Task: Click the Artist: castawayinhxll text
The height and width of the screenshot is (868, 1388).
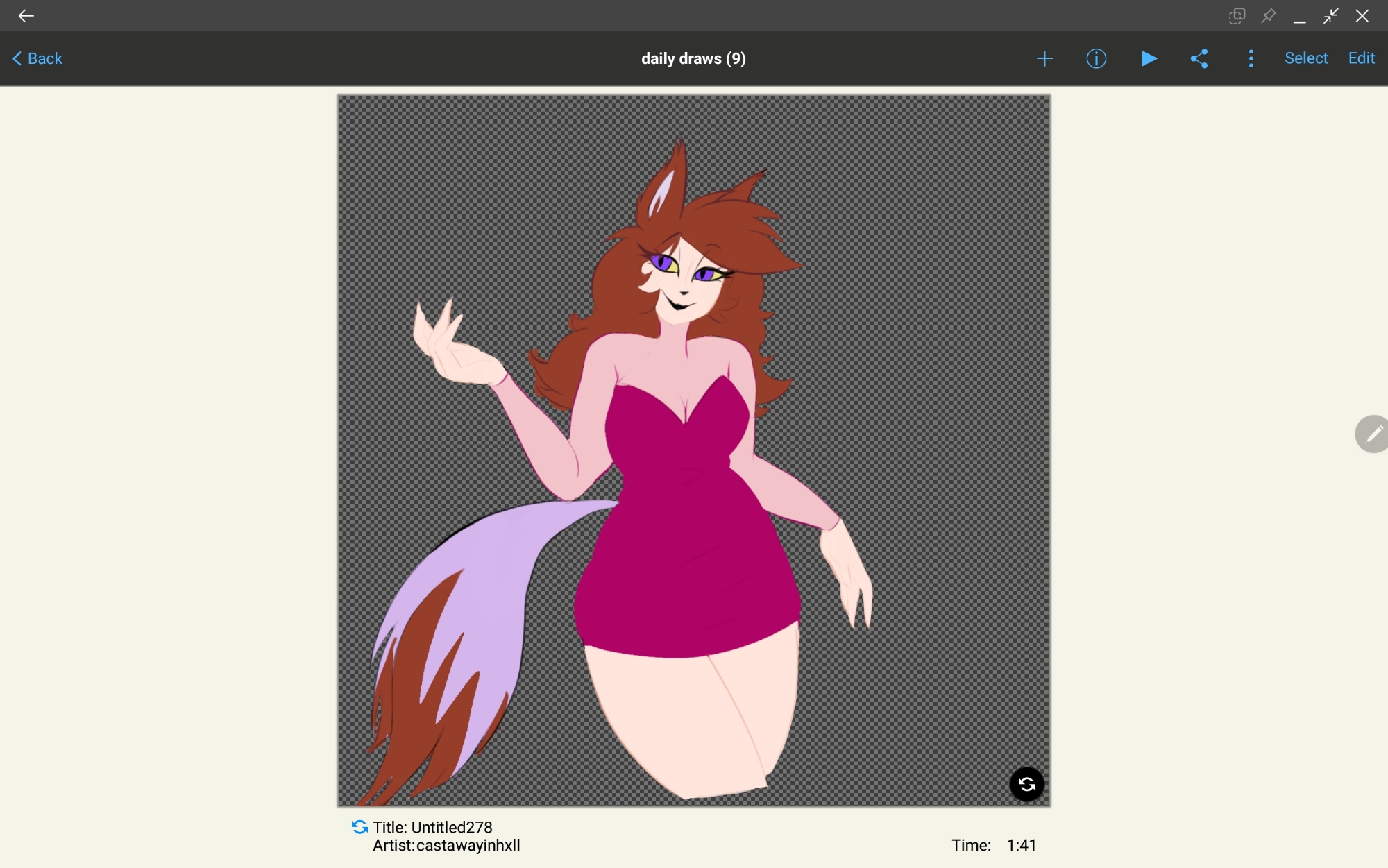Action: [446, 845]
